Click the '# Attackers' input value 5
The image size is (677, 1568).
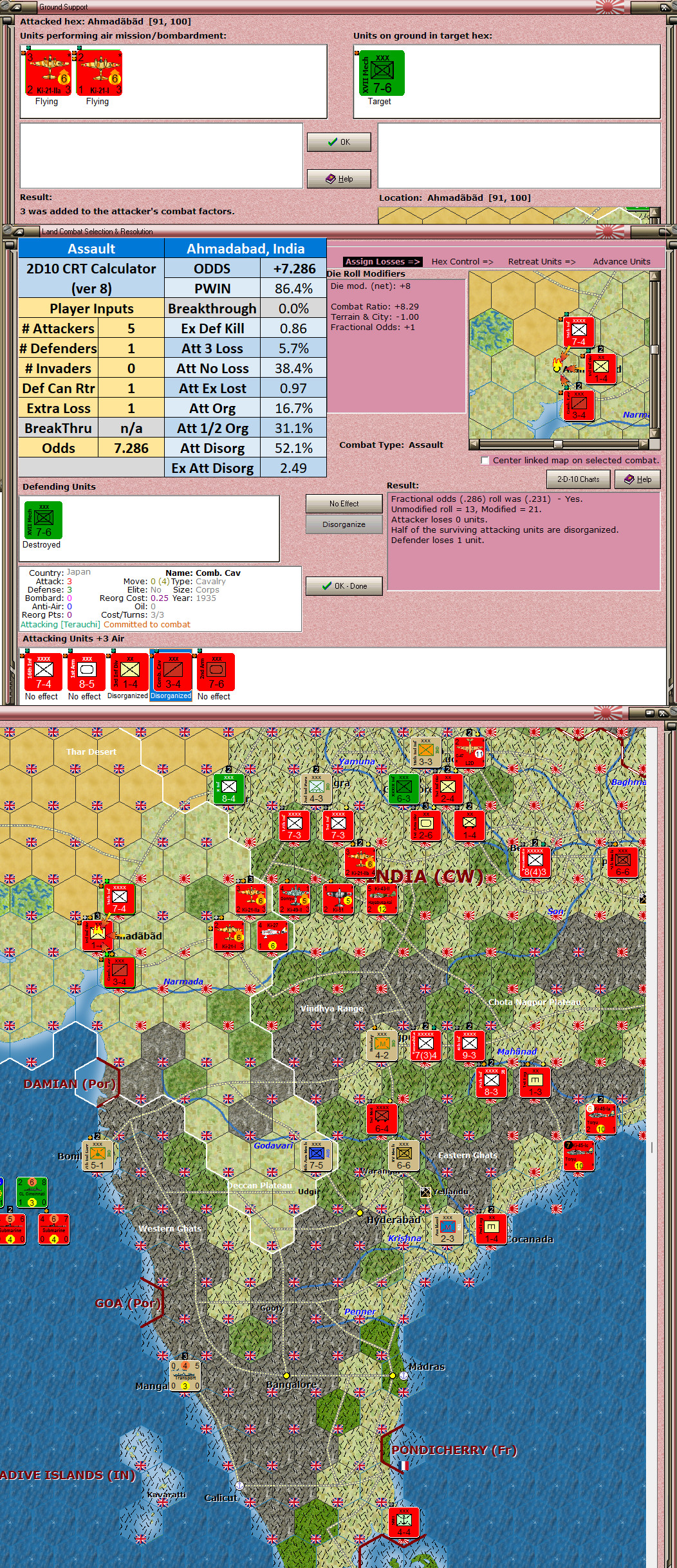tap(131, 329)
